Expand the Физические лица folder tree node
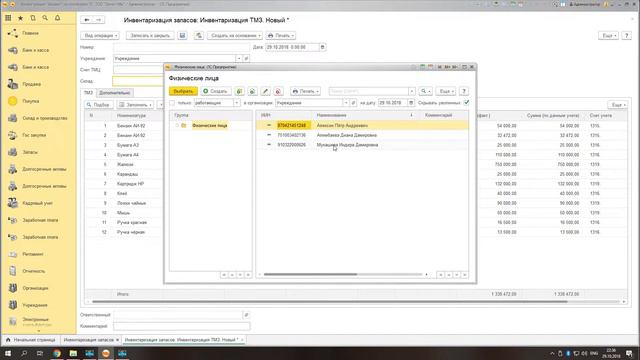 (177, 125)
